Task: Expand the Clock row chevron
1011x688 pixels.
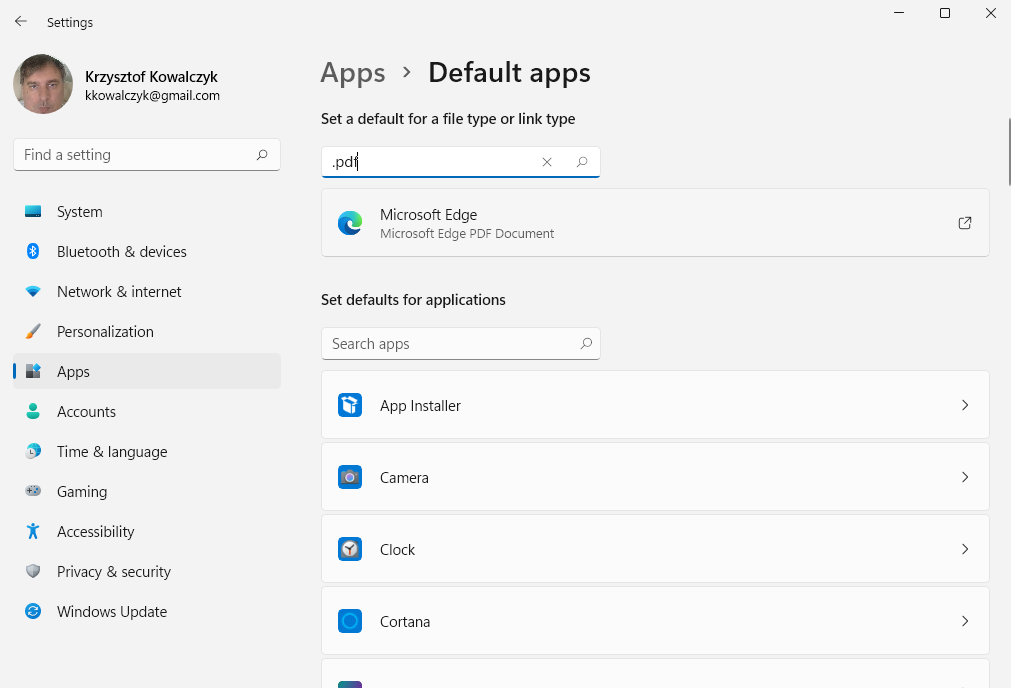Action: click(965, 549)
